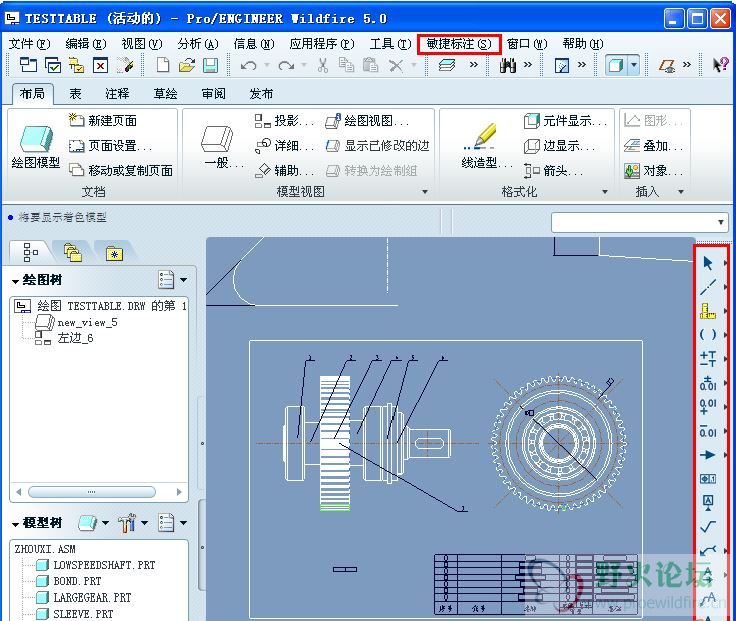The image size is (736, 621).
Task: Click Sheet Setup (页面设置) button
Action: (x=111, y=146)
